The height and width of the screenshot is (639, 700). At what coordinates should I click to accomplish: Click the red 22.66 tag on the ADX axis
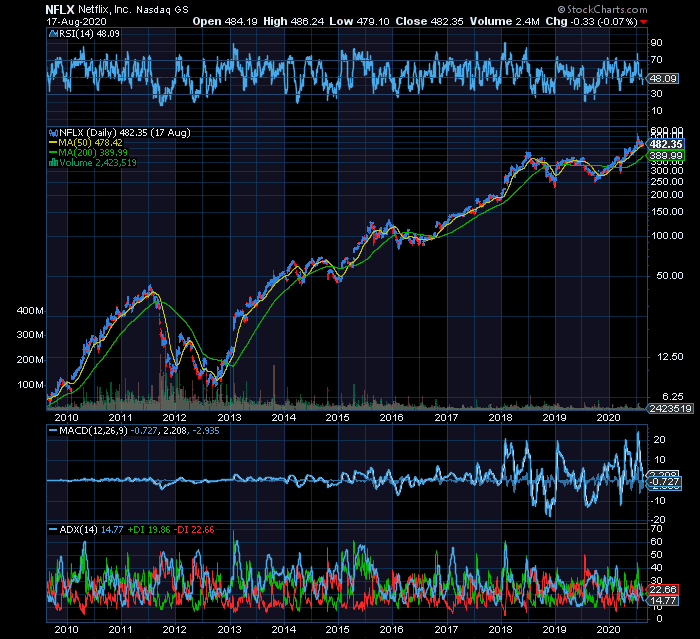point(663,590)
